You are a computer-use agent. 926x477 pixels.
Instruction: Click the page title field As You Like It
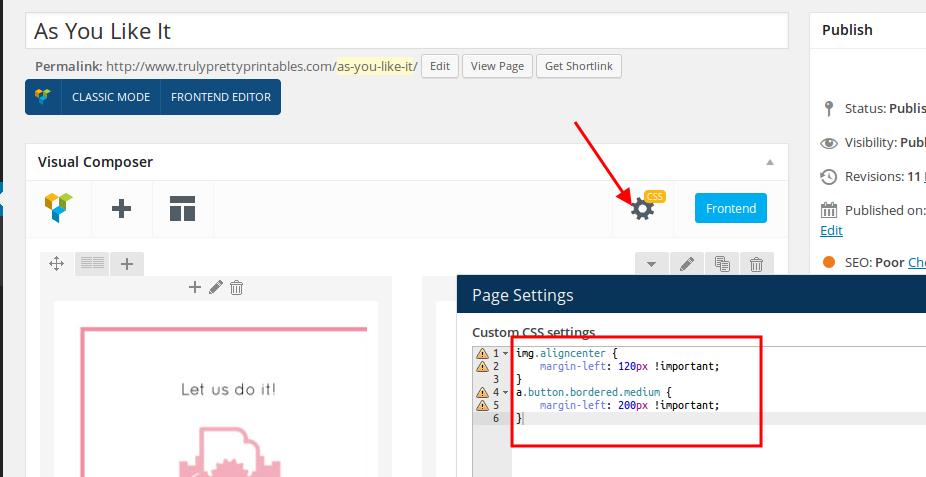(407, 31)
